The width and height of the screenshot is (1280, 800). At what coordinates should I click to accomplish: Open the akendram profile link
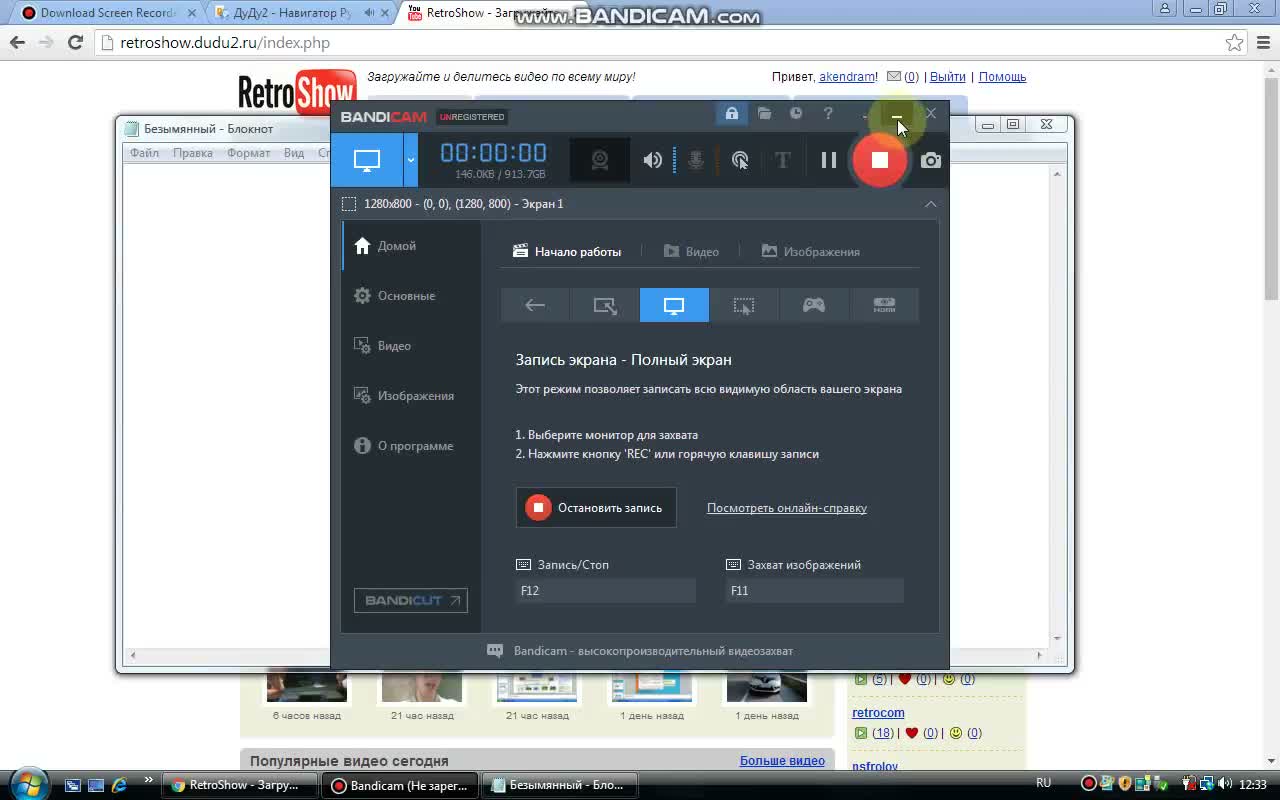coord(847,77)
